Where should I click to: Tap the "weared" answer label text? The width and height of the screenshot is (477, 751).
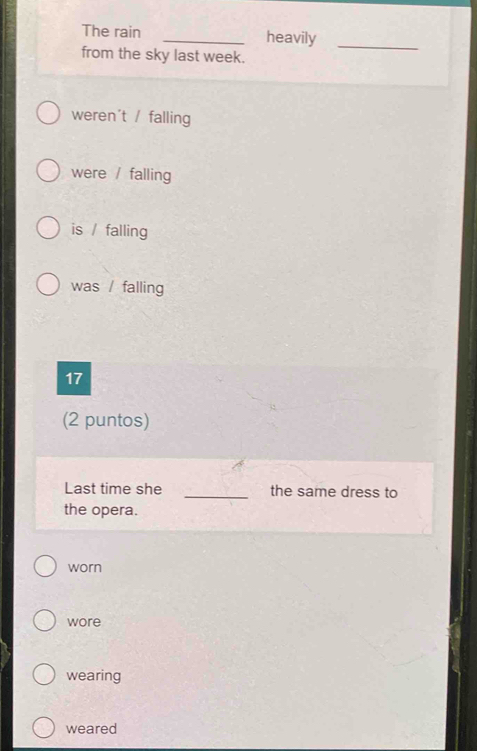pyautogui.click(x=91, y=728)
